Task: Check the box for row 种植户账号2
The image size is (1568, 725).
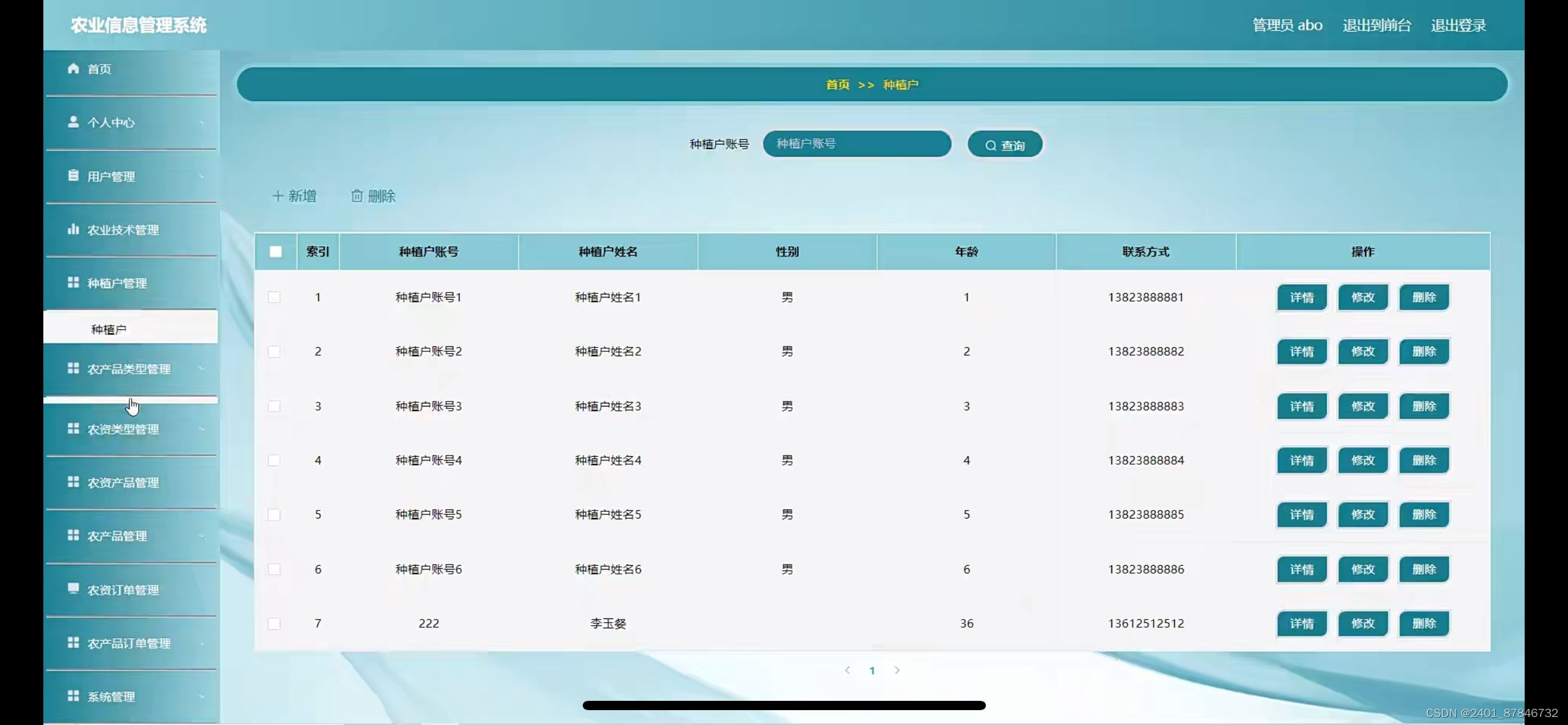Action: [x=274, y=351]
